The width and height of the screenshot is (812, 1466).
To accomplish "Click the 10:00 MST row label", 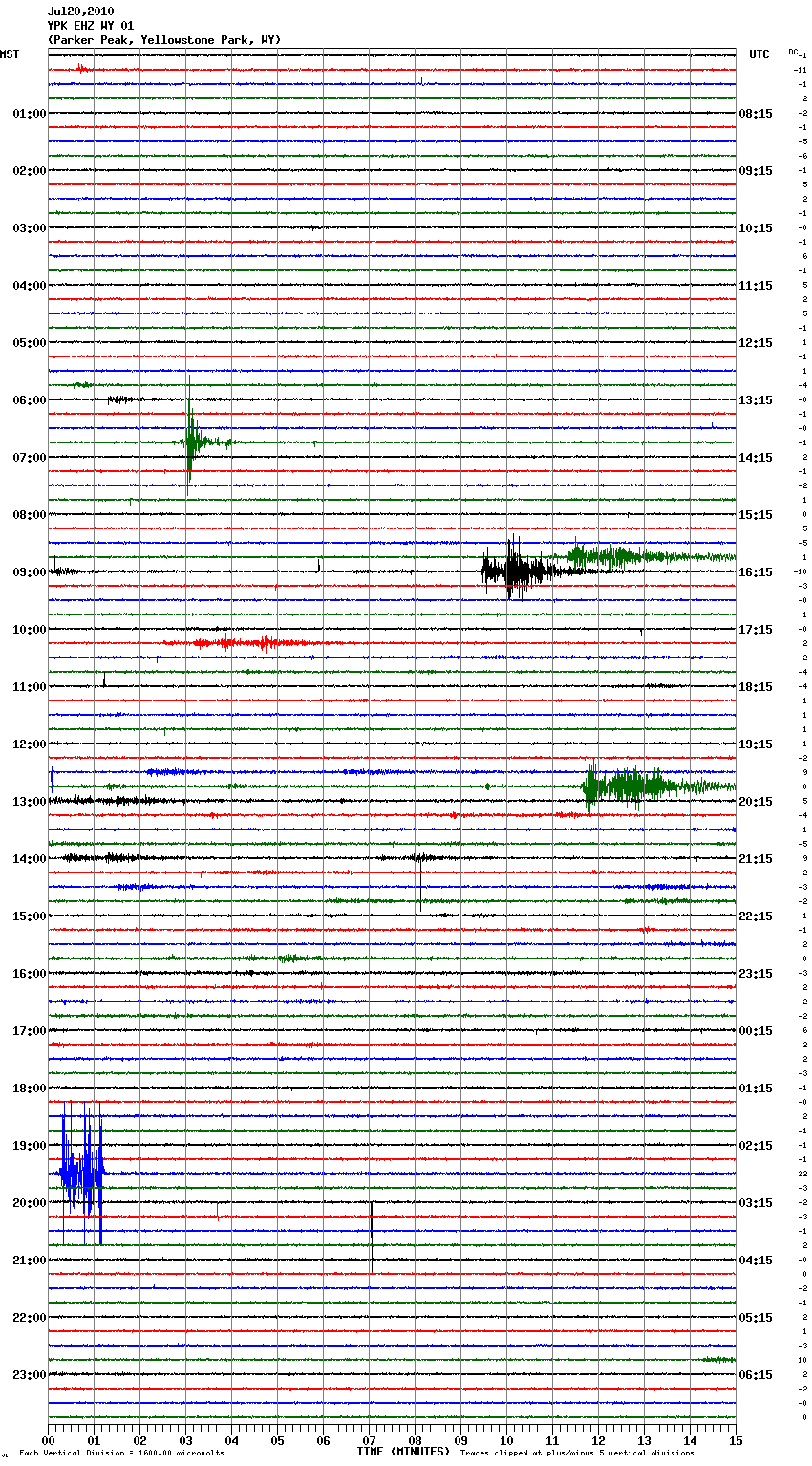I will (x=30, y=630).
